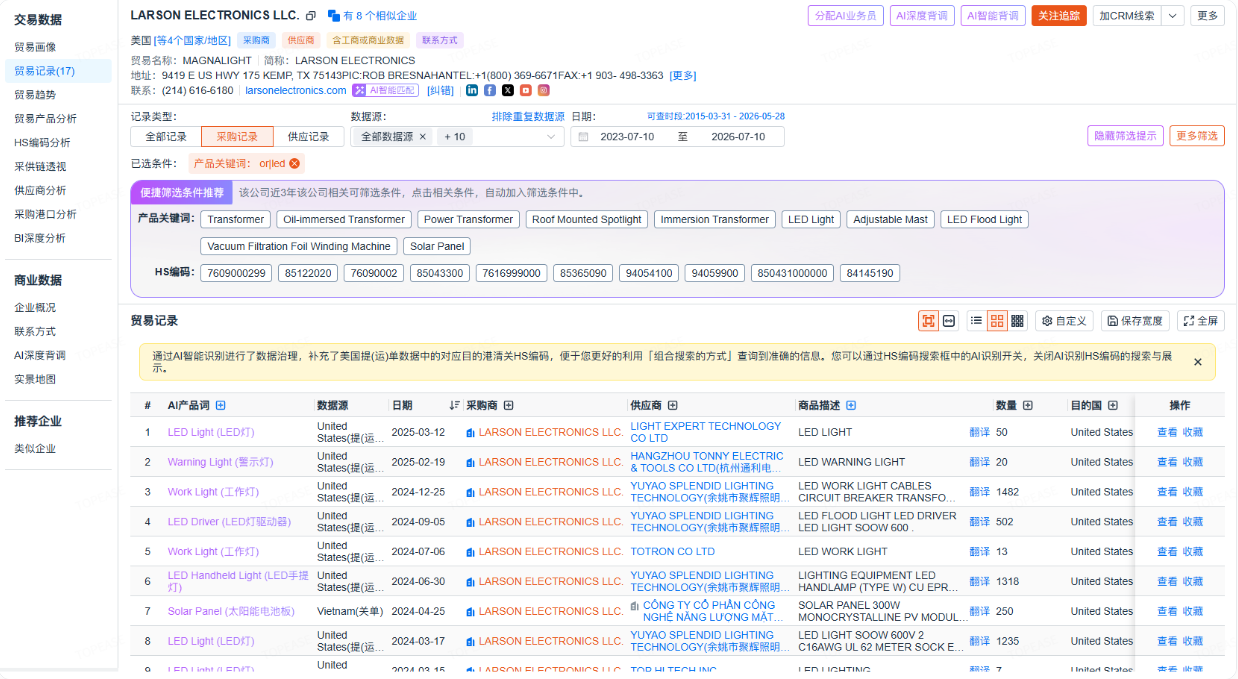Select 全部记录 record type
The height and width of the screenshot is (679, 1238).
click(x=166, y=137)
